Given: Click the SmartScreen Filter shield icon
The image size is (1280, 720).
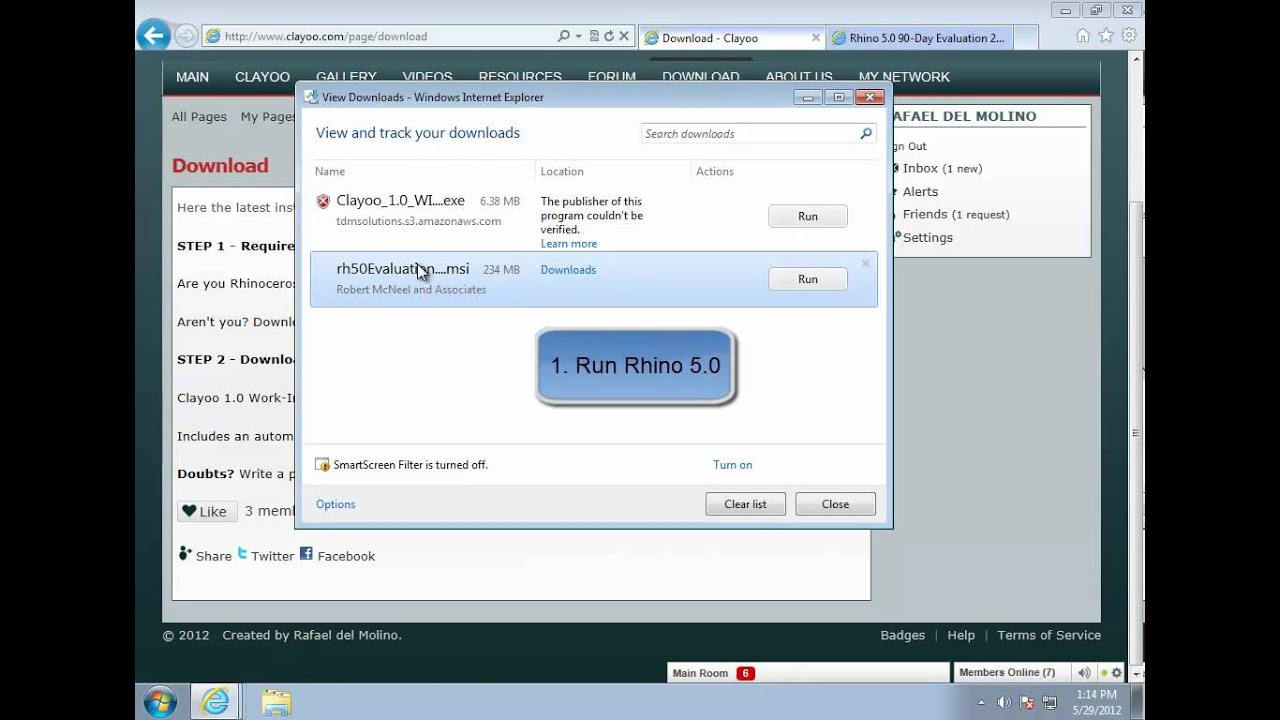Looking at the screenshot, I should (x=322, y=465).
